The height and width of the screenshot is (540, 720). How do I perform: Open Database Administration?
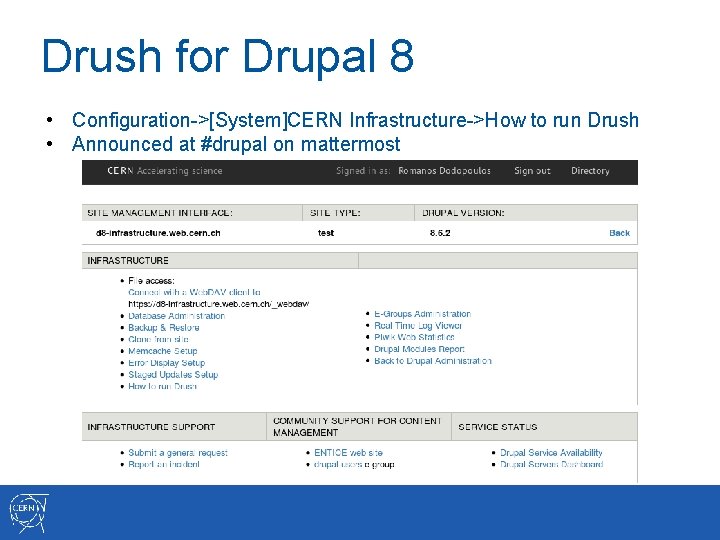tap(176, 316)
